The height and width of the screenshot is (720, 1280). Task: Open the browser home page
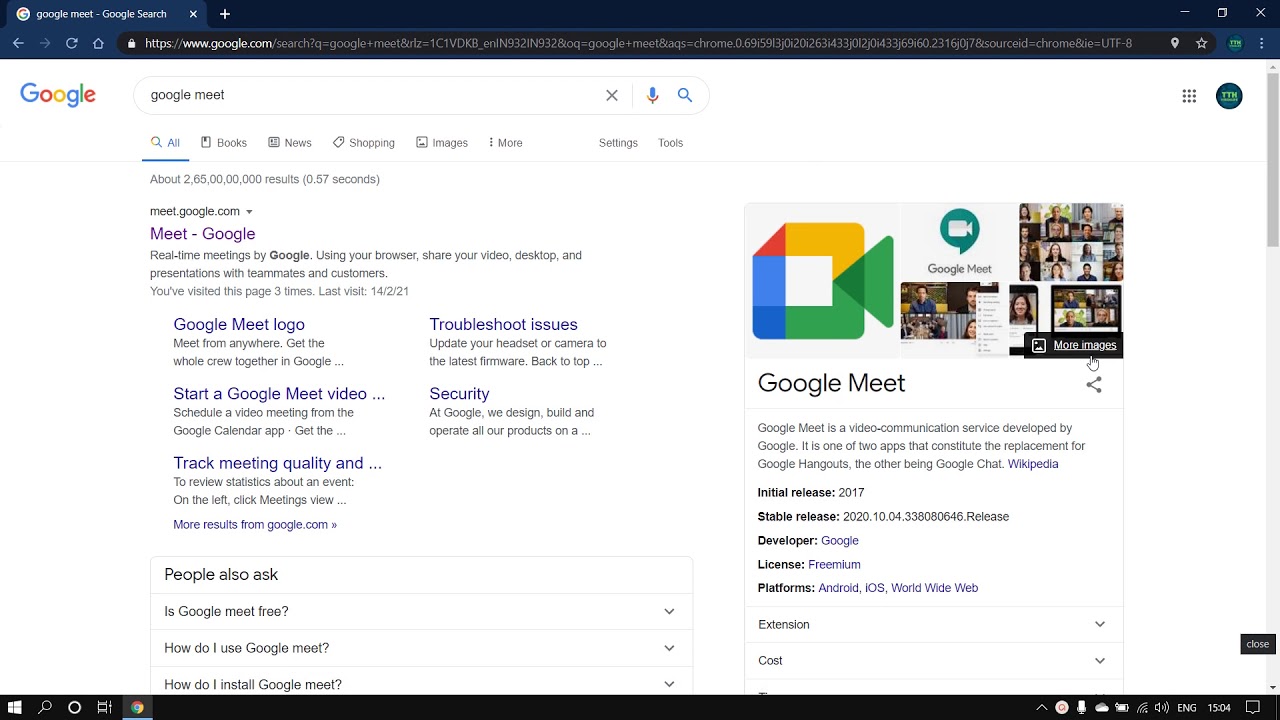pyautogui.click(x=98, y=43)
